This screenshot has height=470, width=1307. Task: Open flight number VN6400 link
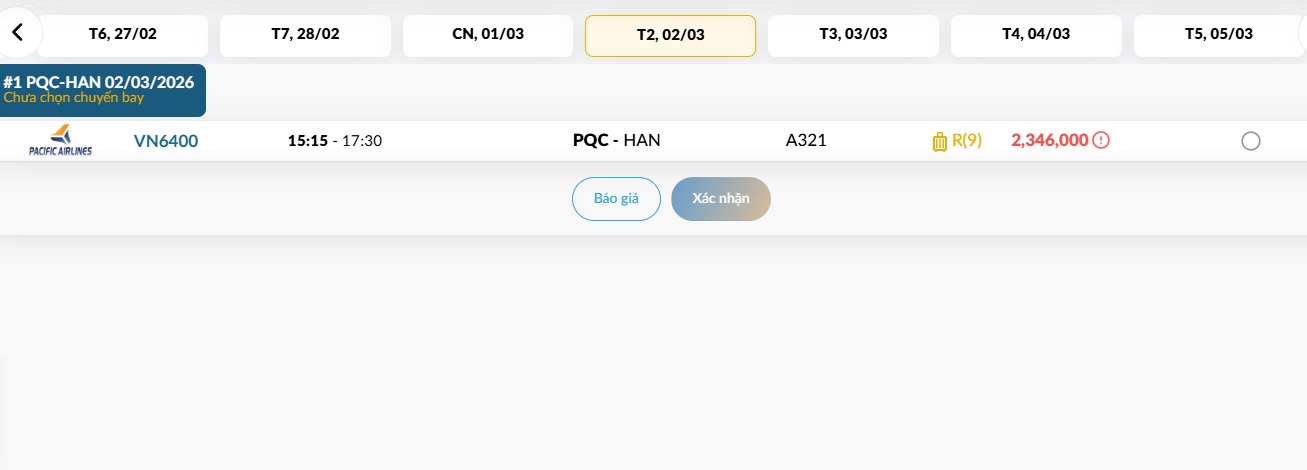[166, 141]
